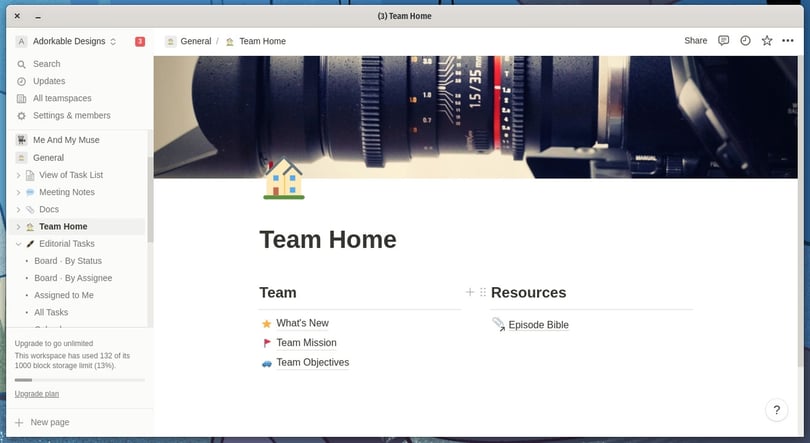810x443 pixels.
Task: Open Board · By Assignee view
Action: coord(73,278)
